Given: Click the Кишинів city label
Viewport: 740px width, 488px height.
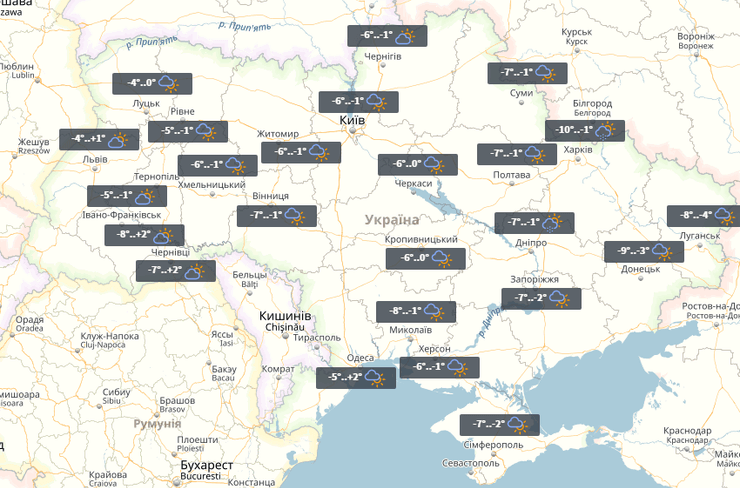Looking at the screenshot, I should [286, 316].
